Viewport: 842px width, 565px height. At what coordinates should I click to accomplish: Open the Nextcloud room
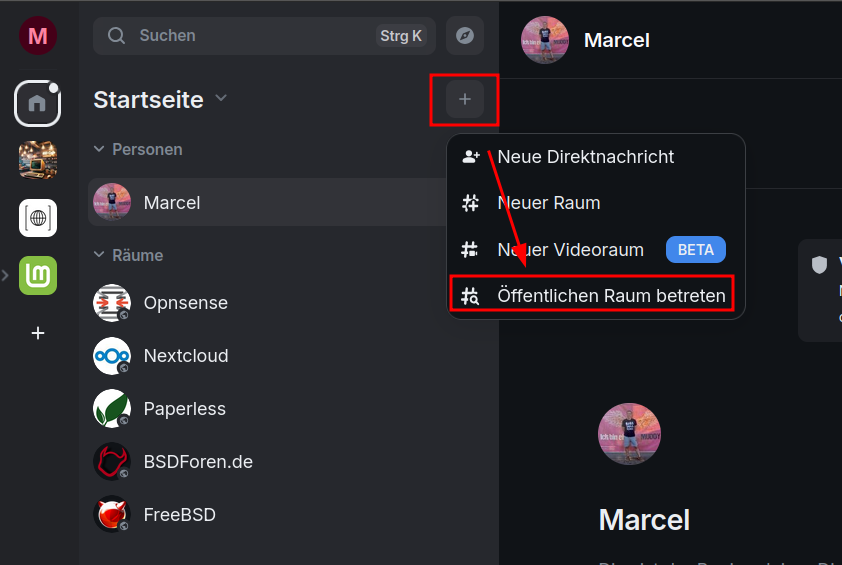coord(185,356)
